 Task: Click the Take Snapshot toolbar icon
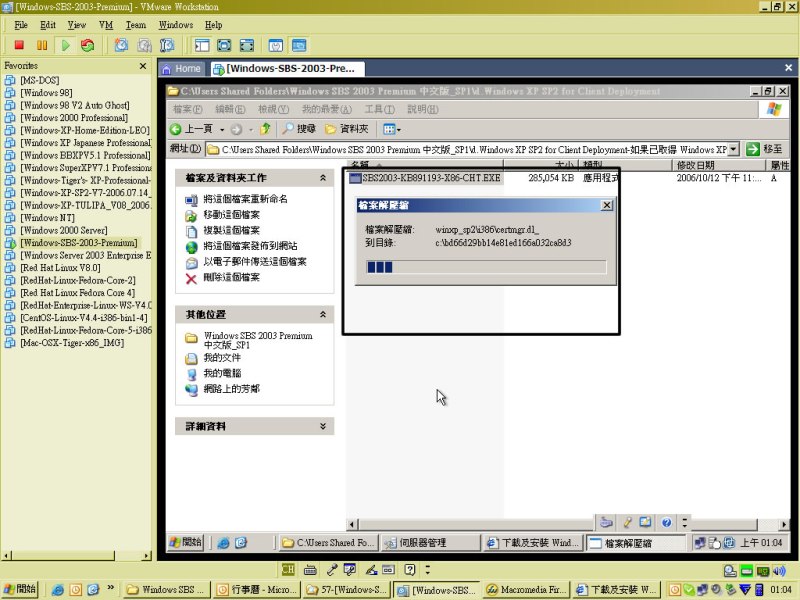pos(121,45)
